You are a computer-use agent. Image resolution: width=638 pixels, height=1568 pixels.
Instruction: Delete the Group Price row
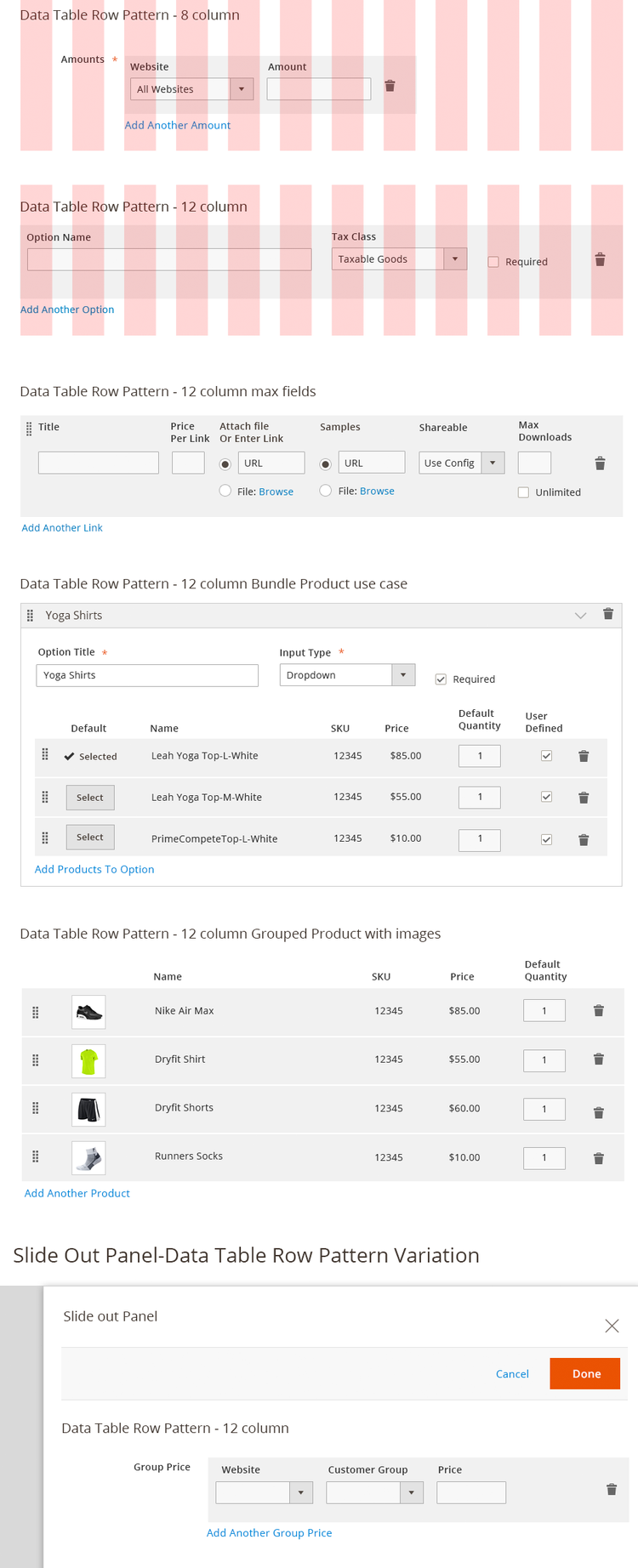[612, 1490]
